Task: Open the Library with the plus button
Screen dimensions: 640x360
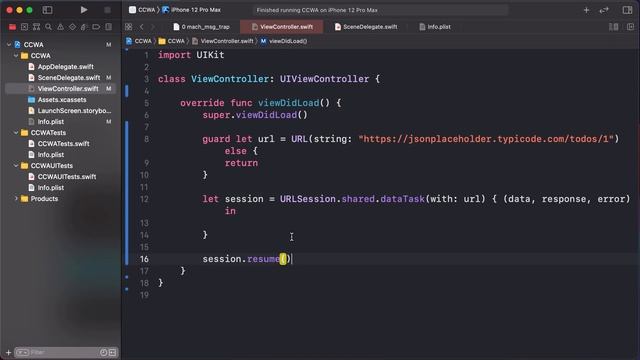Action: coord(586,10)
